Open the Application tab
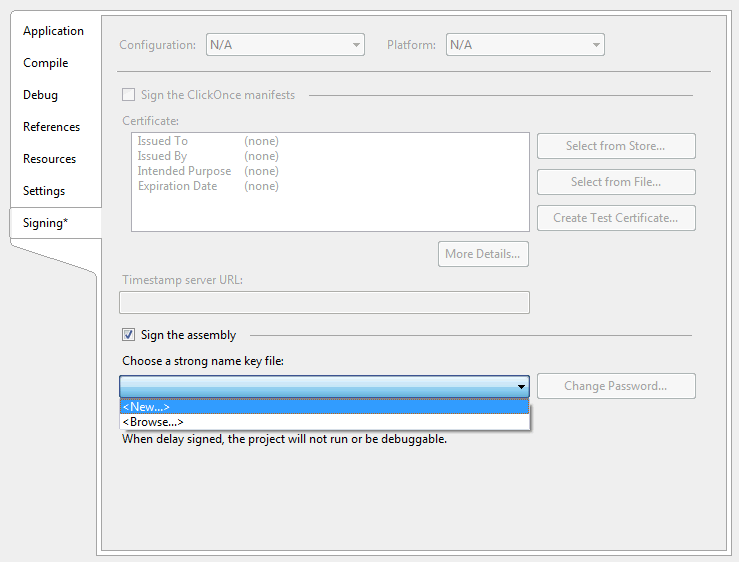The height and width of the screenshot is (562, 739). pos(53,31)
